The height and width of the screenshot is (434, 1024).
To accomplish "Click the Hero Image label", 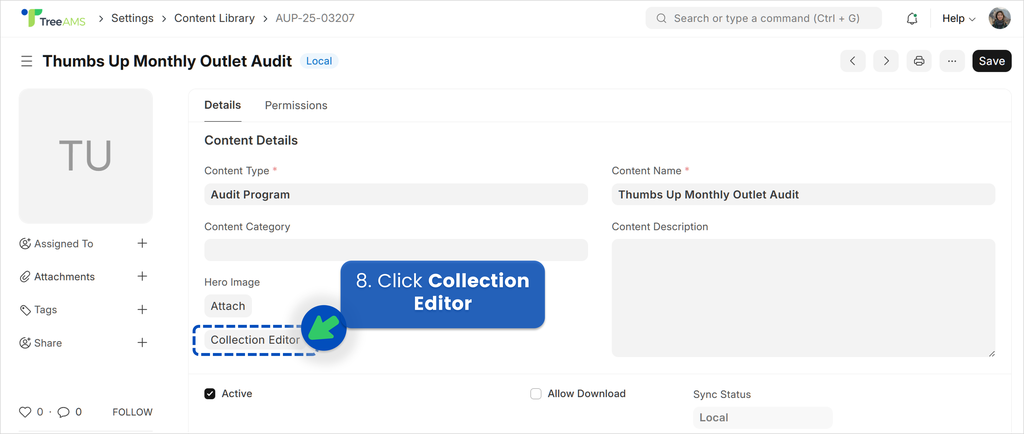I will (x=232, y=283).
